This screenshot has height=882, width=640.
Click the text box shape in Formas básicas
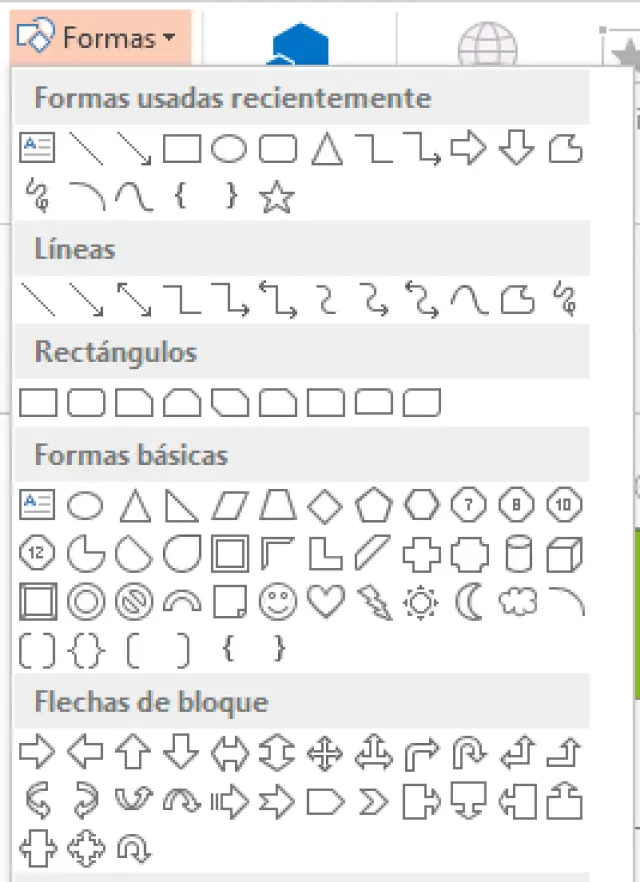[38, 506]
